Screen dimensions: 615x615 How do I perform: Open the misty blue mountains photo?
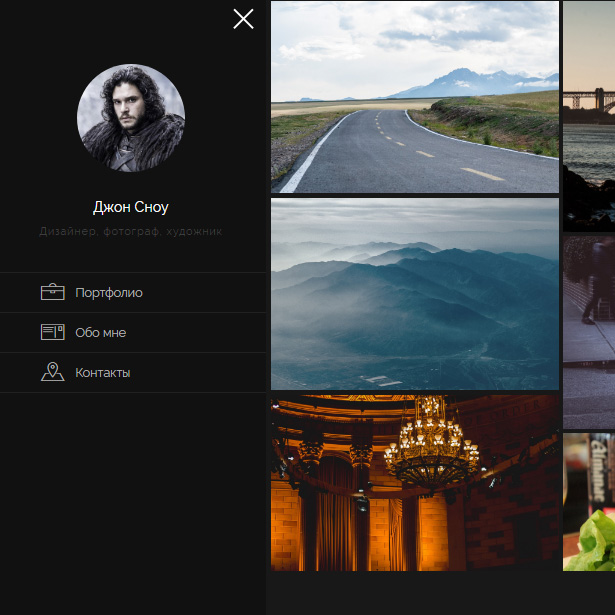click(415, 294)
